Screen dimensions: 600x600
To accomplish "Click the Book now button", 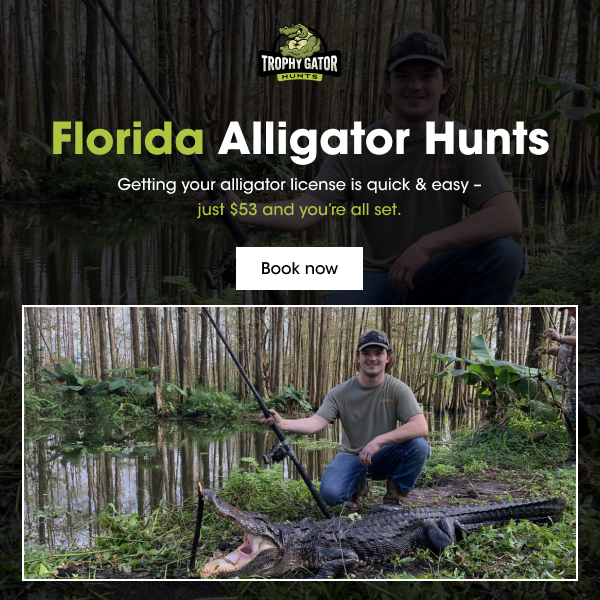I will tap(299, 268).
